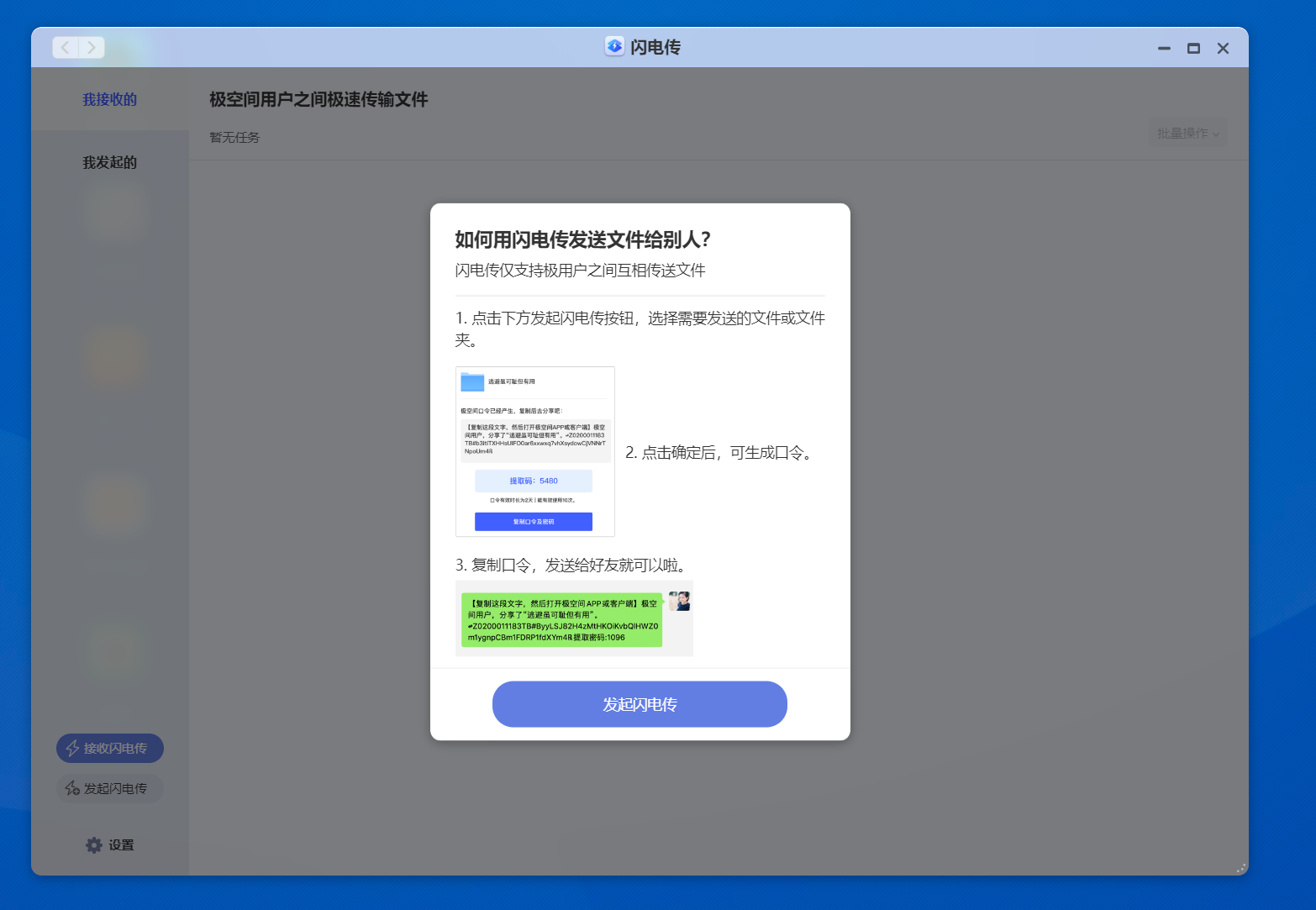
Task: Select the 提取码 5480 code
Action: tap(534, 480)
